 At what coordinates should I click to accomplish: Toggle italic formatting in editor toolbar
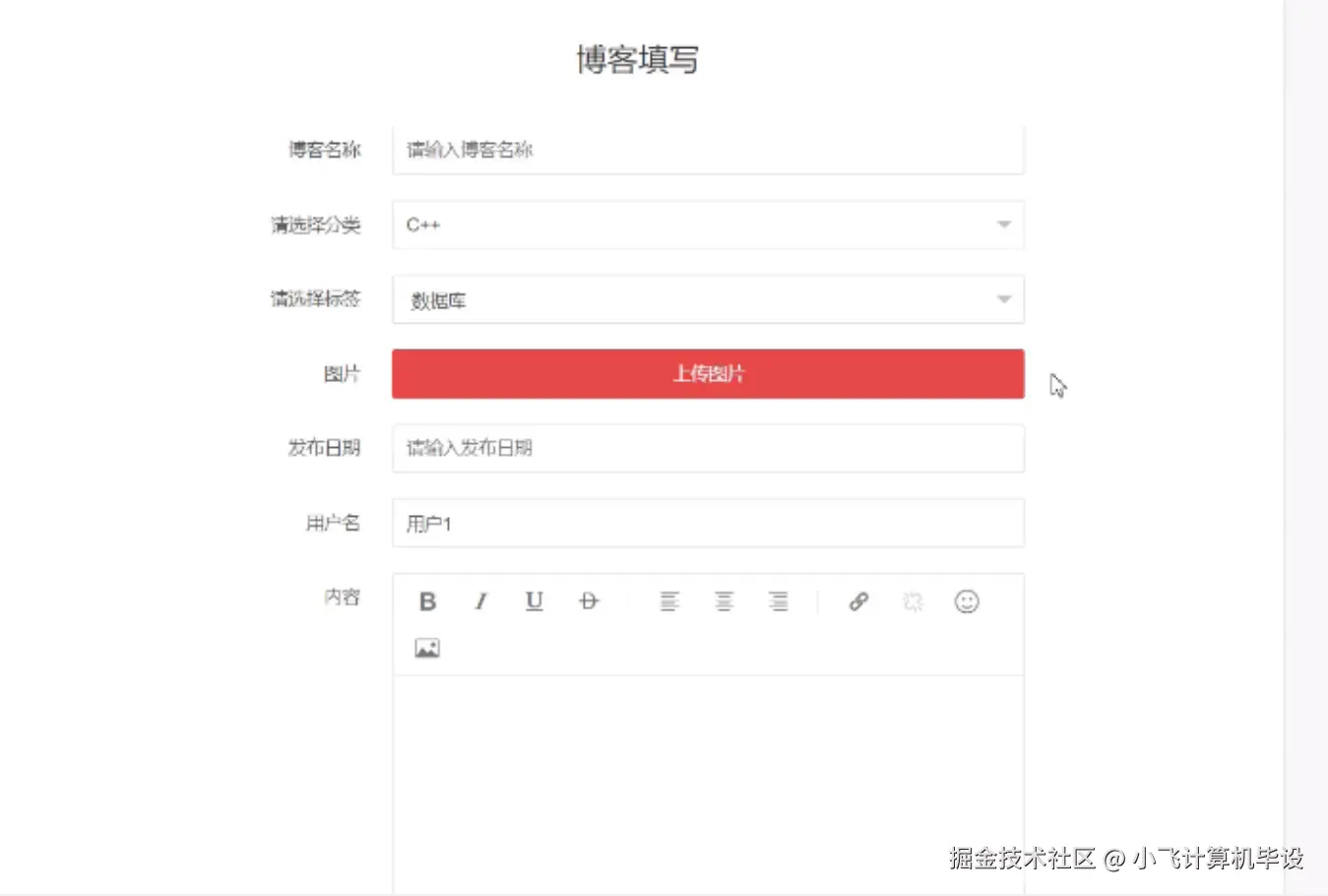pyautogui.click(x=480, y=602)
